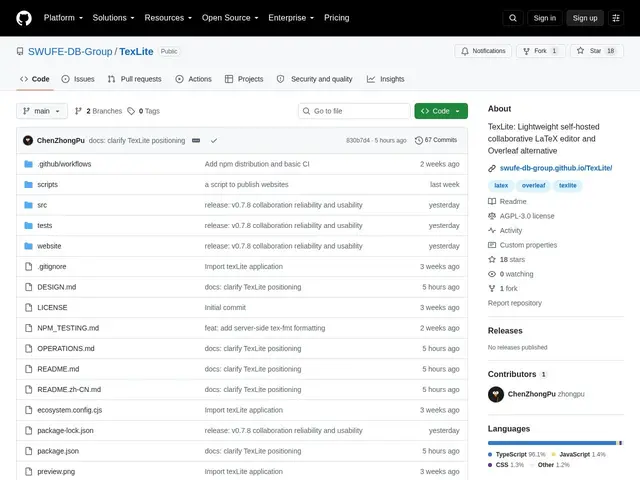
Task: View the 67 Commits history
Action: click(x=436, y=140)
